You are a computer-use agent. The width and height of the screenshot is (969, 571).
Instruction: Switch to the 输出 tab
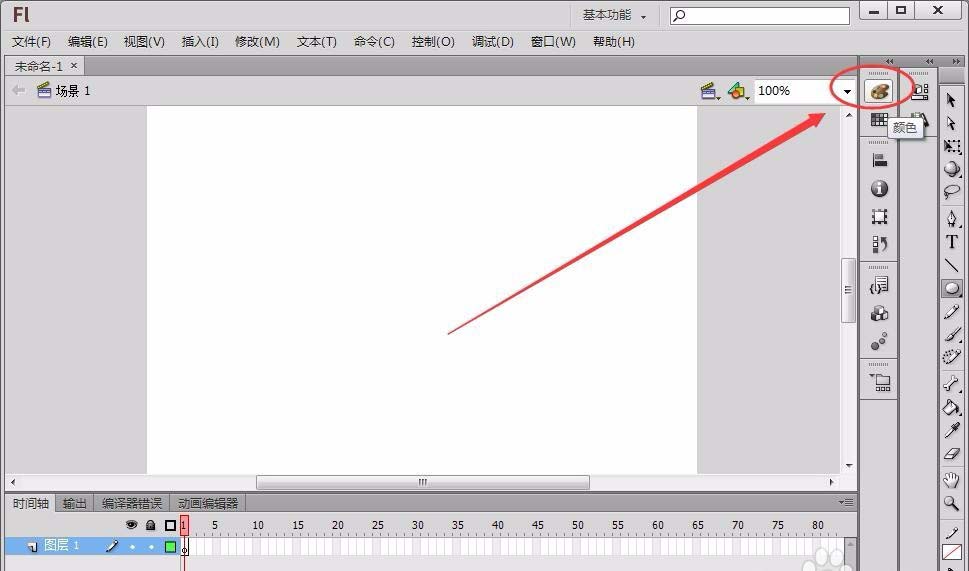click(x=75, y=504)
